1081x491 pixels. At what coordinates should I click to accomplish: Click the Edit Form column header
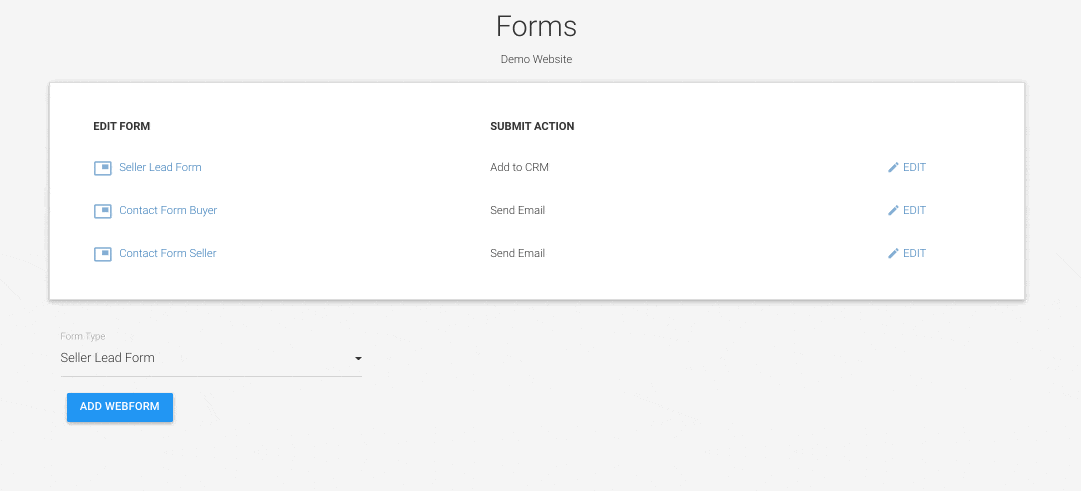[x=122, y=126]
